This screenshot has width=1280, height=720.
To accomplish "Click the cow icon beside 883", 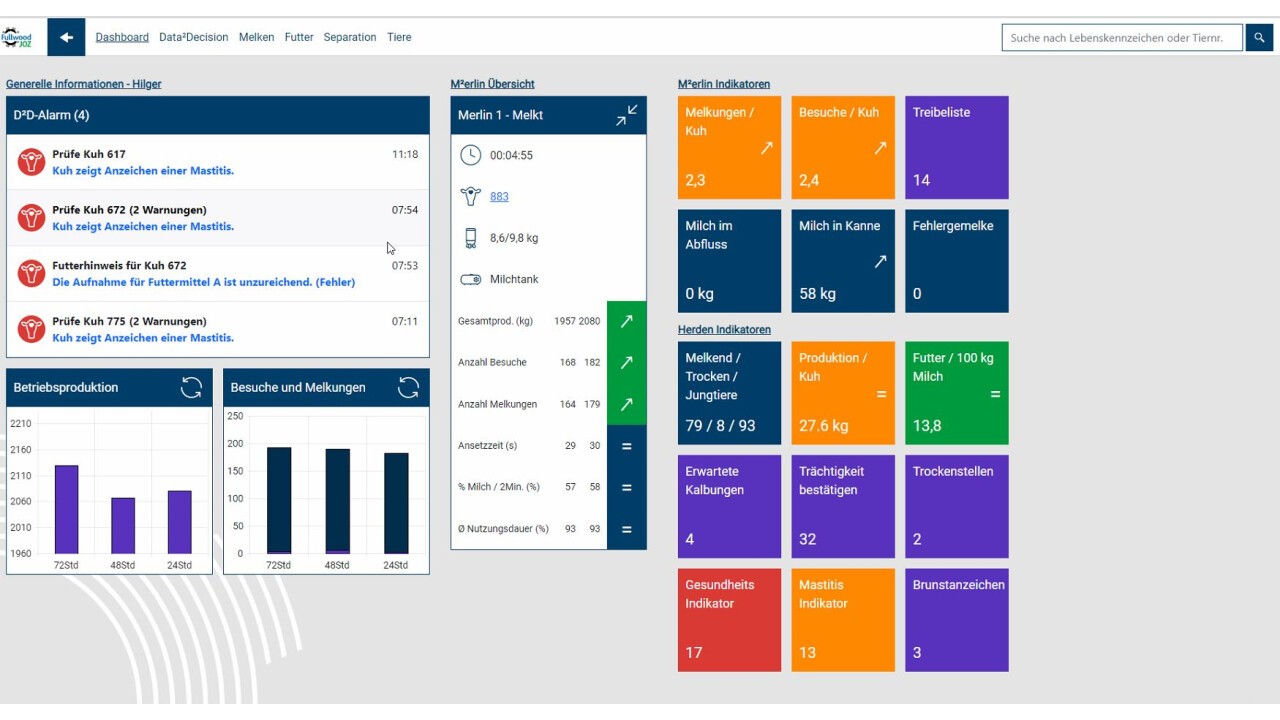I will pos(470,196).
